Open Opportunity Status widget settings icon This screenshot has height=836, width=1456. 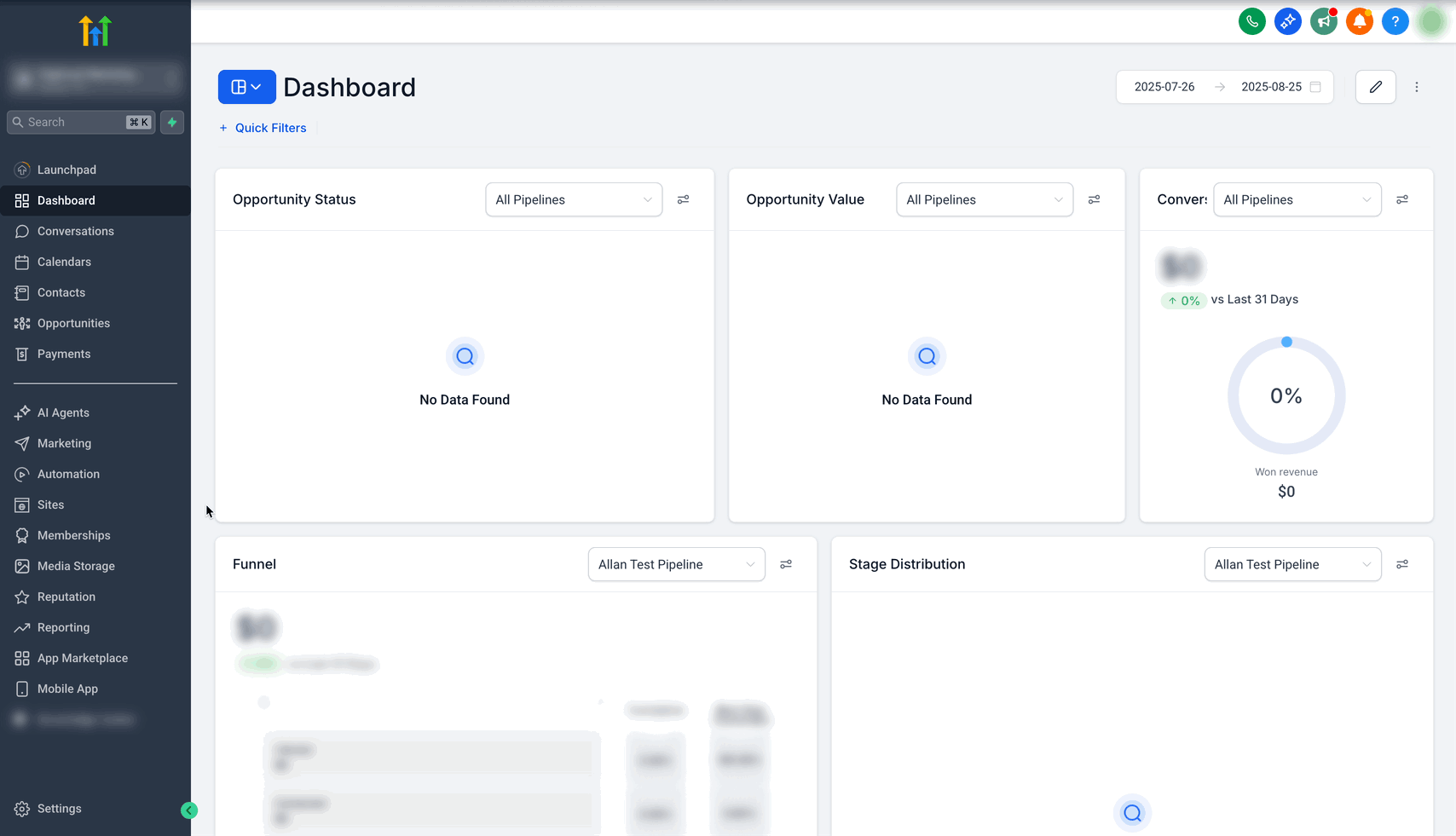pos(683,199)
